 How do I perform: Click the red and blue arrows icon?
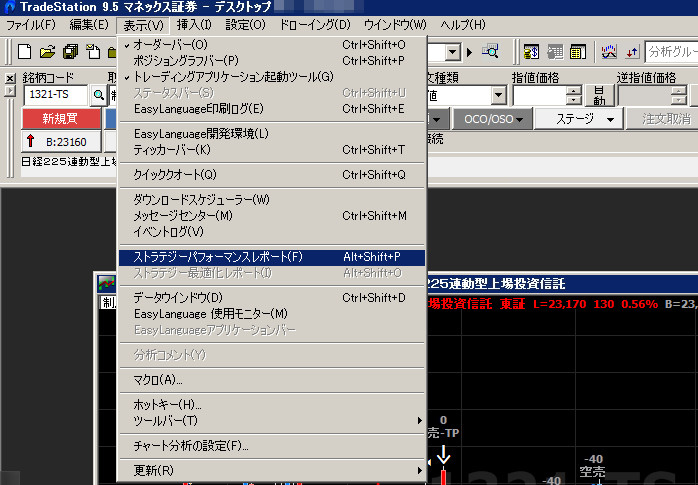coord(632,52)
